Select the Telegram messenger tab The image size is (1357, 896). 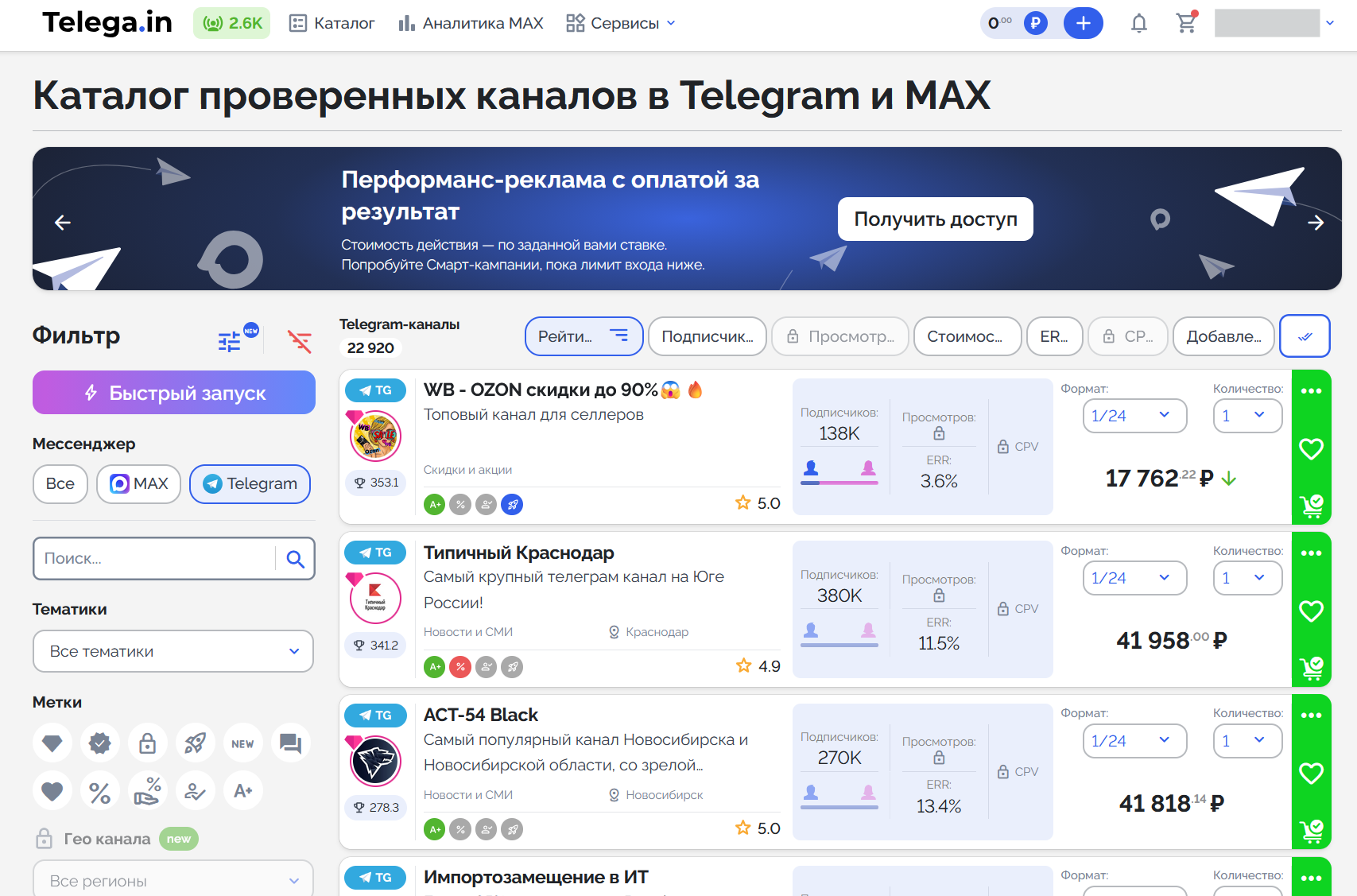(250, 484)
